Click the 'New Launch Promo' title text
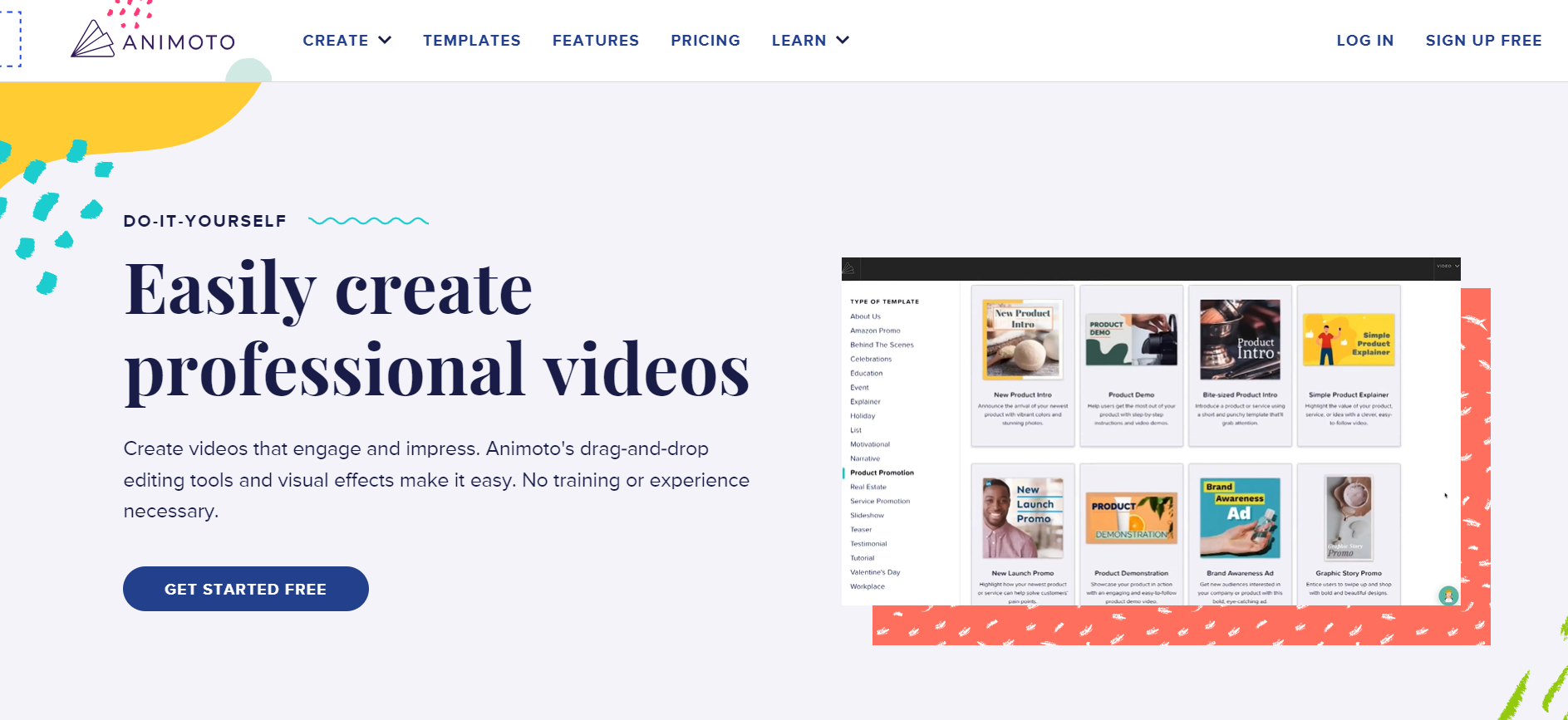This screenshot has height=720, width=1568. 1023,573
